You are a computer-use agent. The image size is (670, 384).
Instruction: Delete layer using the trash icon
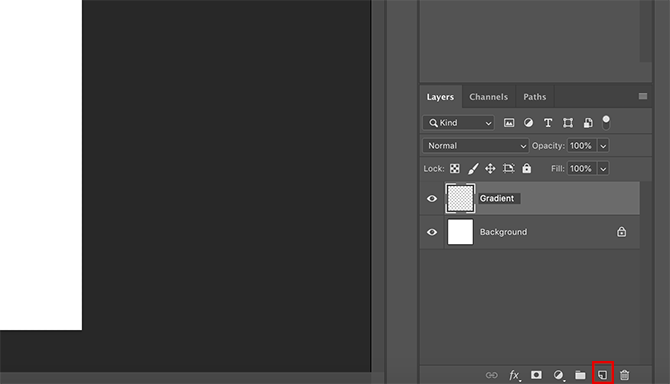[x=624, y=375]
